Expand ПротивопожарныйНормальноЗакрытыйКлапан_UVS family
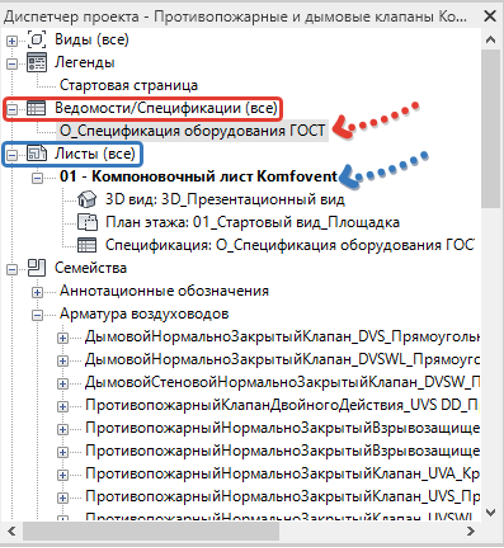Screen dimensions: 504x548 click(x=63, y=498)
